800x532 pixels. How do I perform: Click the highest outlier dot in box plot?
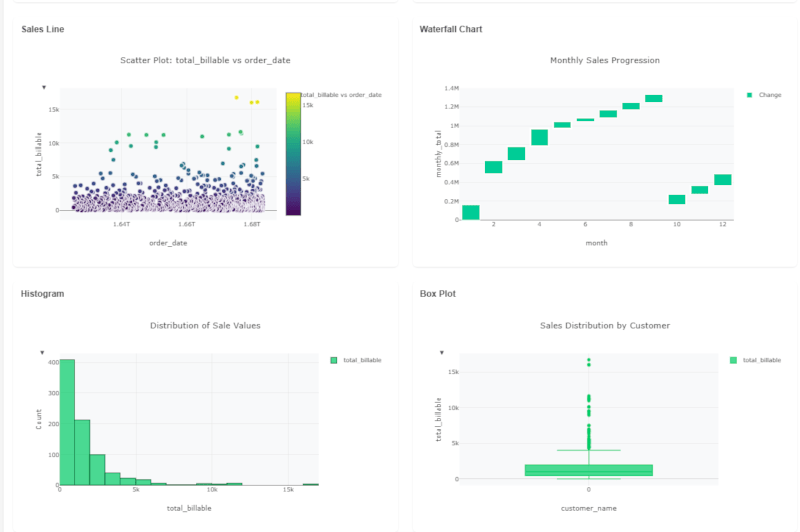[x=588, y=359]
